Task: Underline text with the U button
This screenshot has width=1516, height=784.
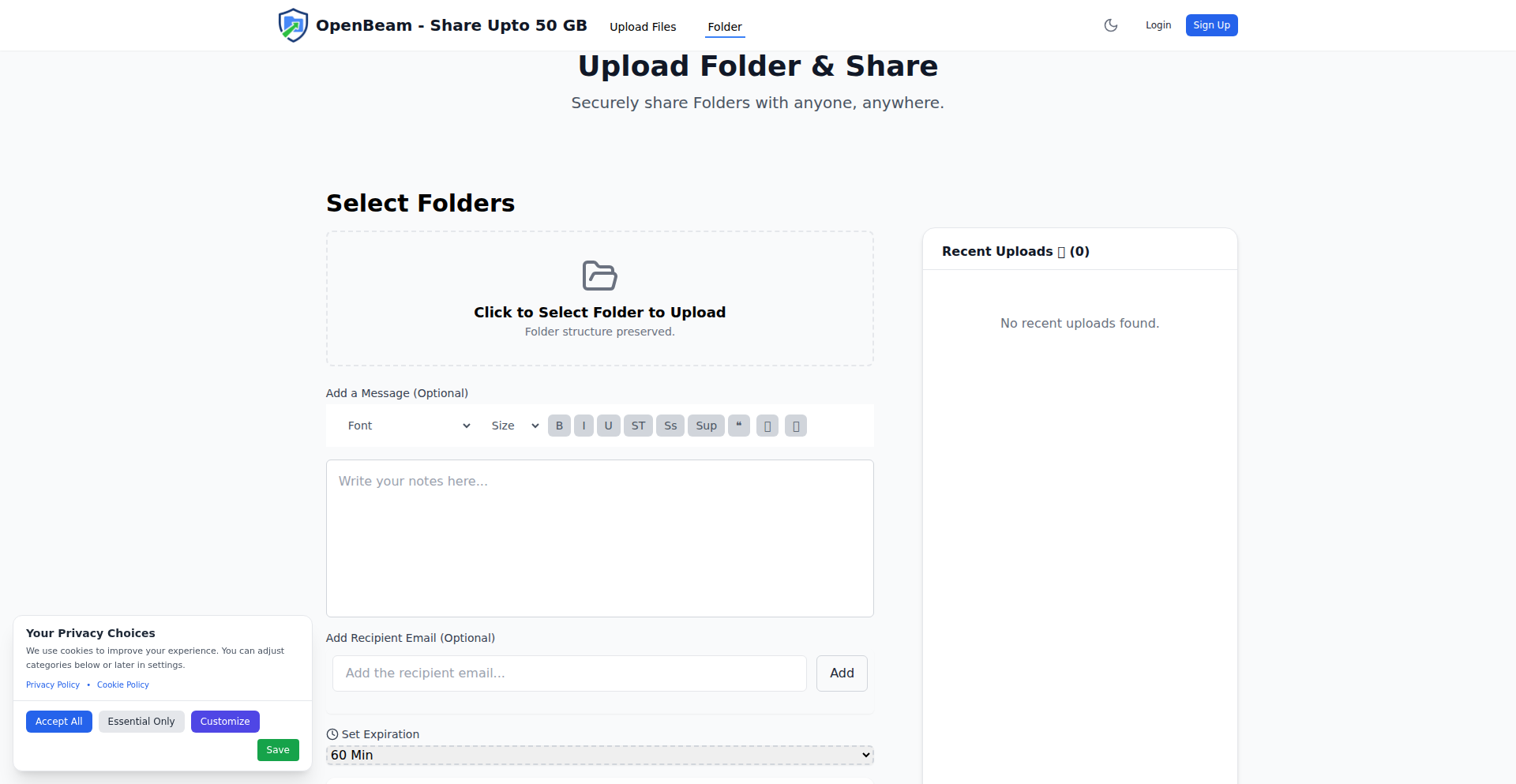Action: point(608,426)
